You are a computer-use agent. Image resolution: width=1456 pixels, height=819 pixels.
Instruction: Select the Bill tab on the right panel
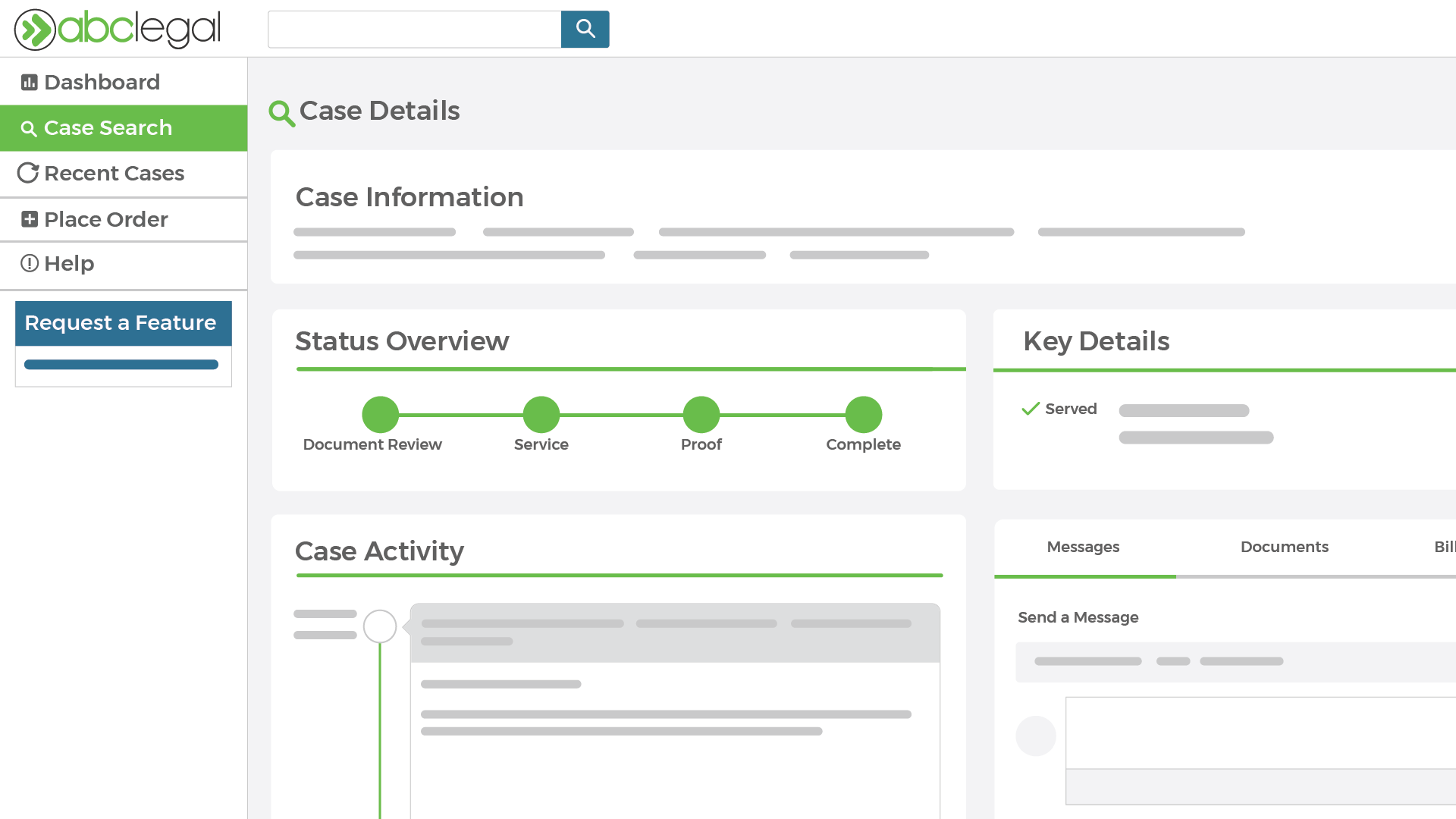point(1445,547)
